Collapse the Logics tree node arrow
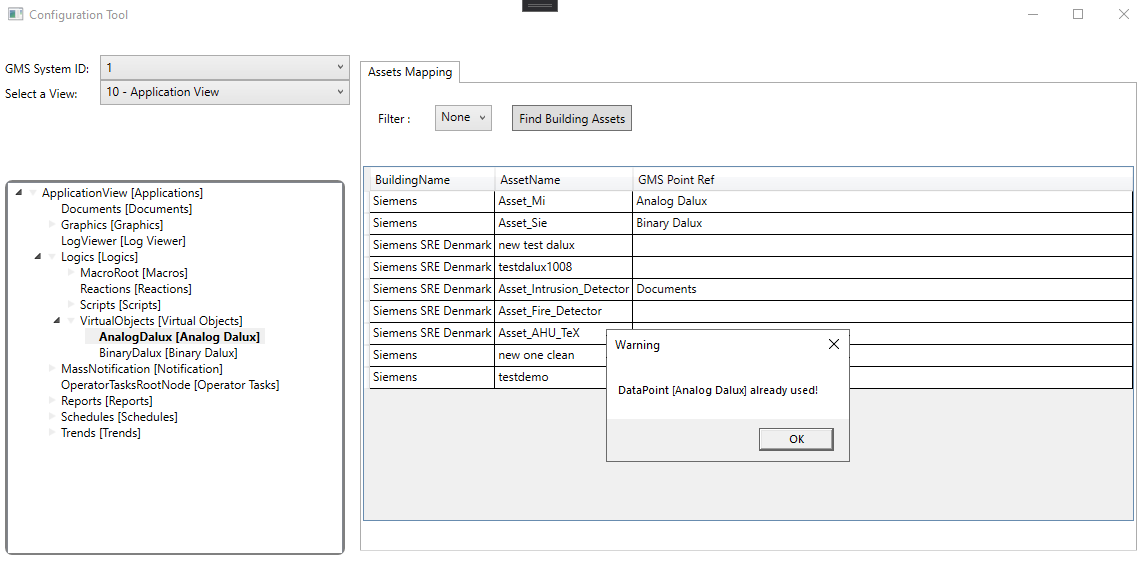The height and width of the screenshot is (561, 1143). (39, 257)
